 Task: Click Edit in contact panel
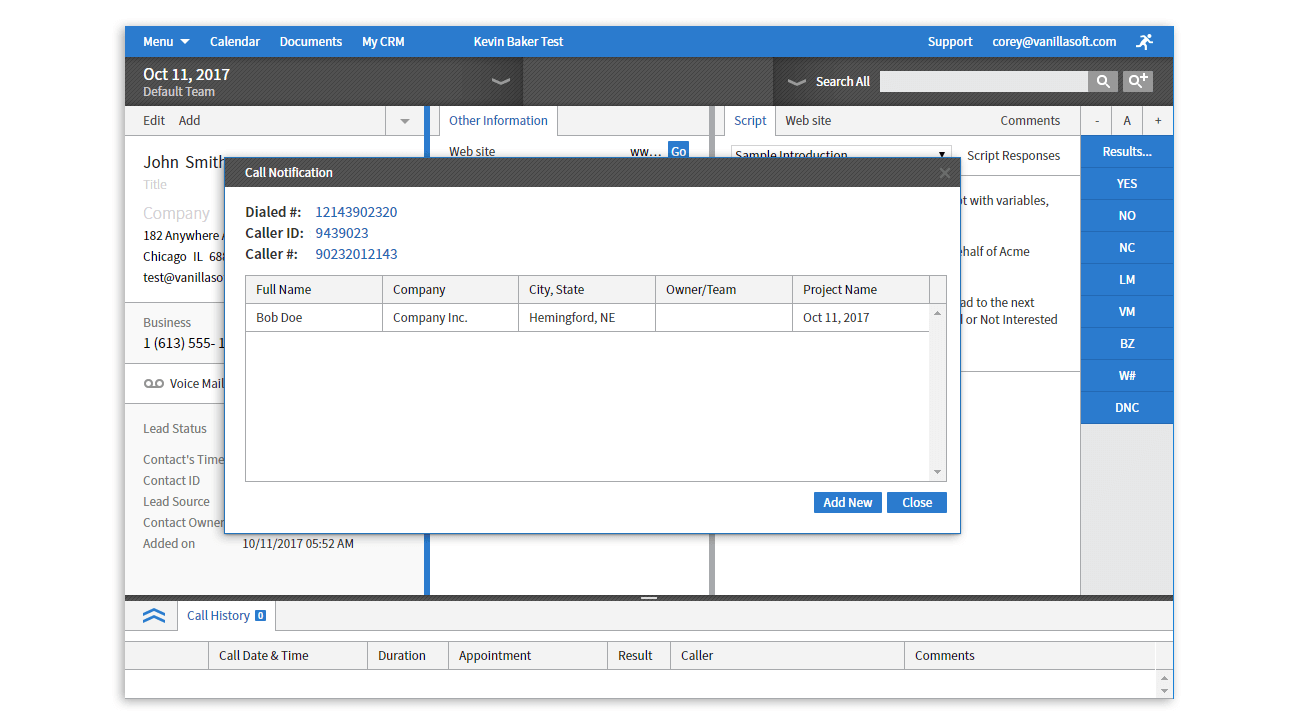pyautogui.click(x=154, y=120)
